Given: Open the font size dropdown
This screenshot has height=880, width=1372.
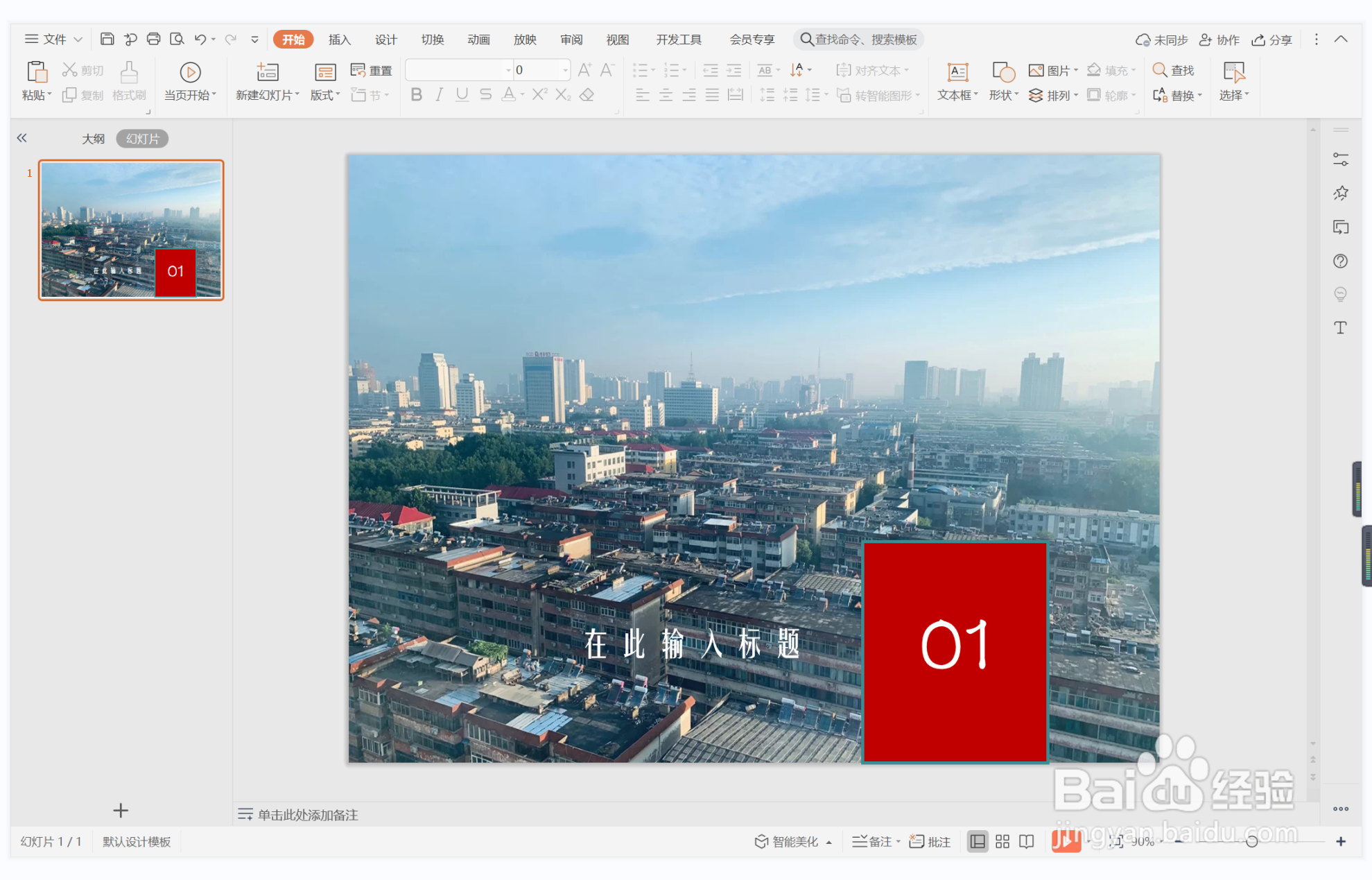Looking at the screenshot, I should 566,70.
